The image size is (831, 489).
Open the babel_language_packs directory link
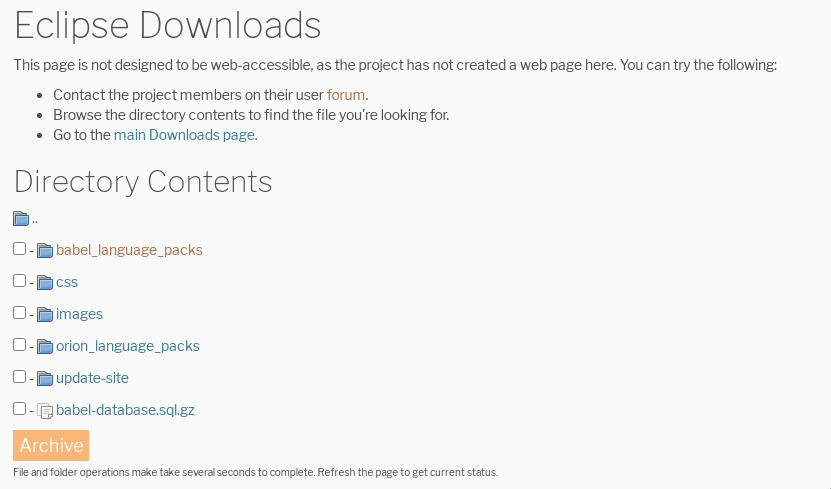tap(129, 250)
